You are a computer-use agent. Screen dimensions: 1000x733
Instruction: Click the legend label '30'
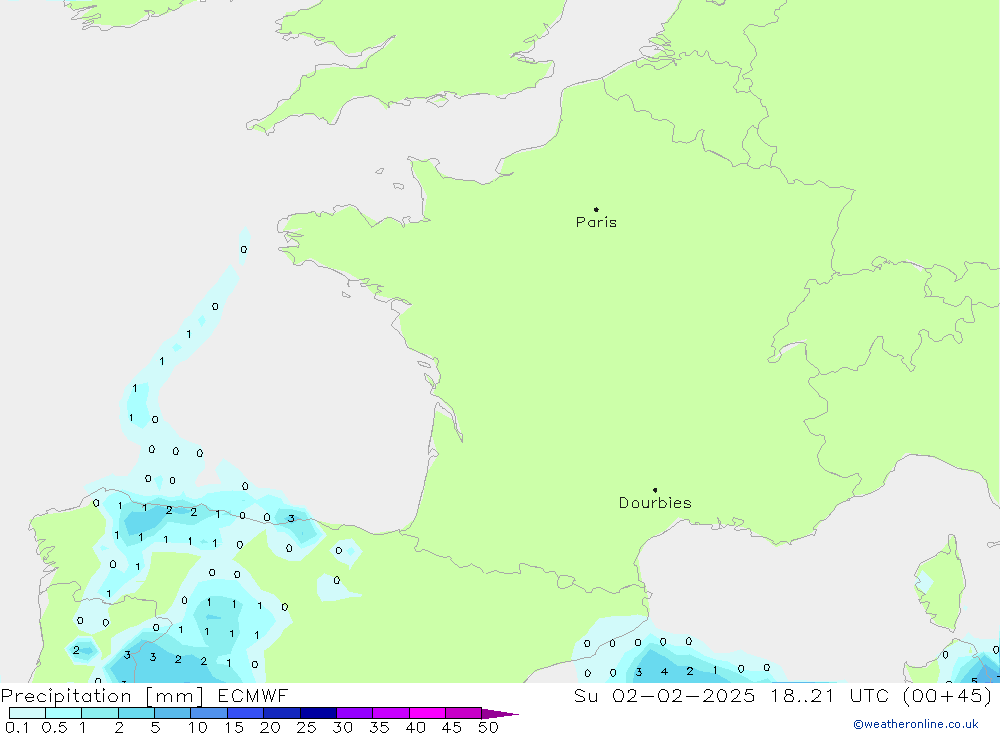click(x=342, y=727)
